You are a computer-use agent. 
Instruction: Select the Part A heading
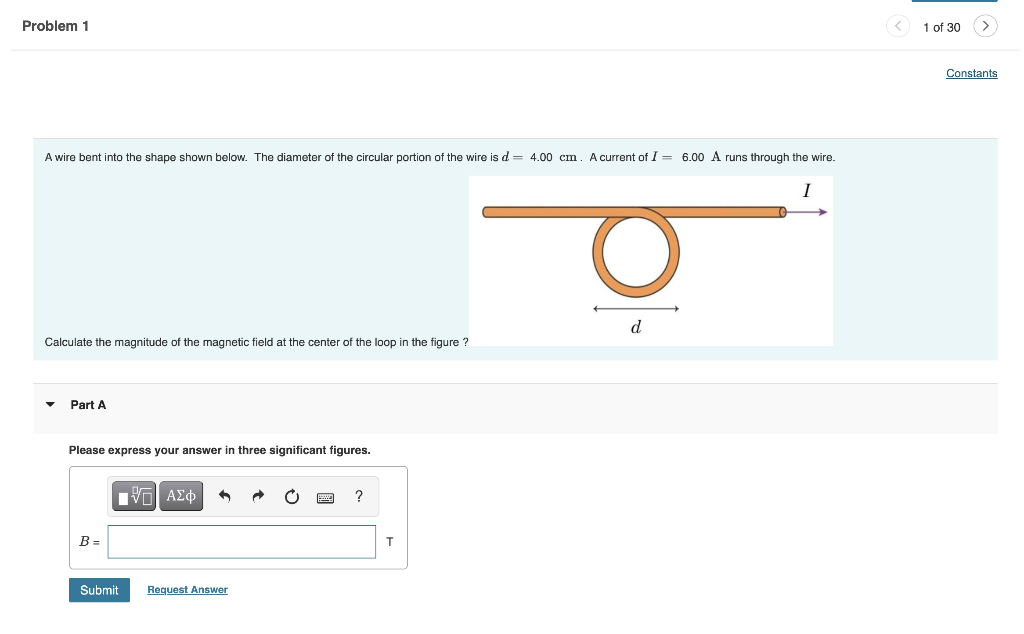pos(88,404)
